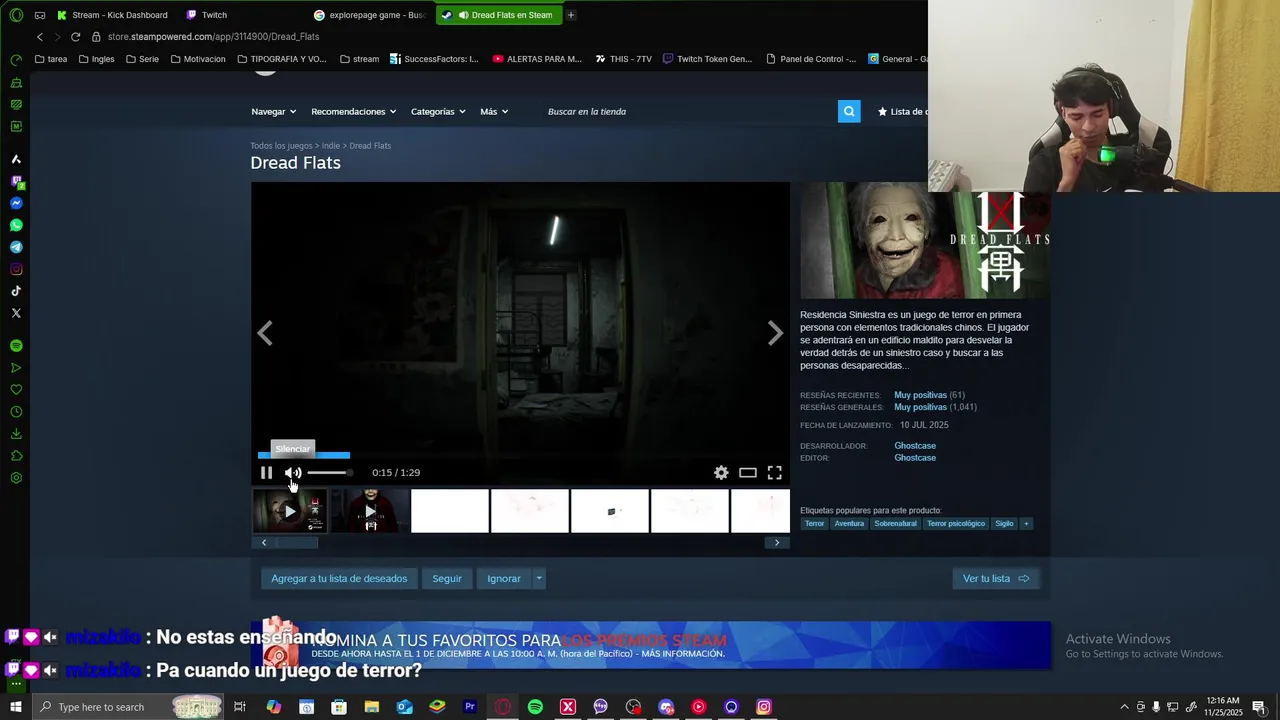
Task: Go back with the browser back arrow
Action: click(x=40, y=36)
